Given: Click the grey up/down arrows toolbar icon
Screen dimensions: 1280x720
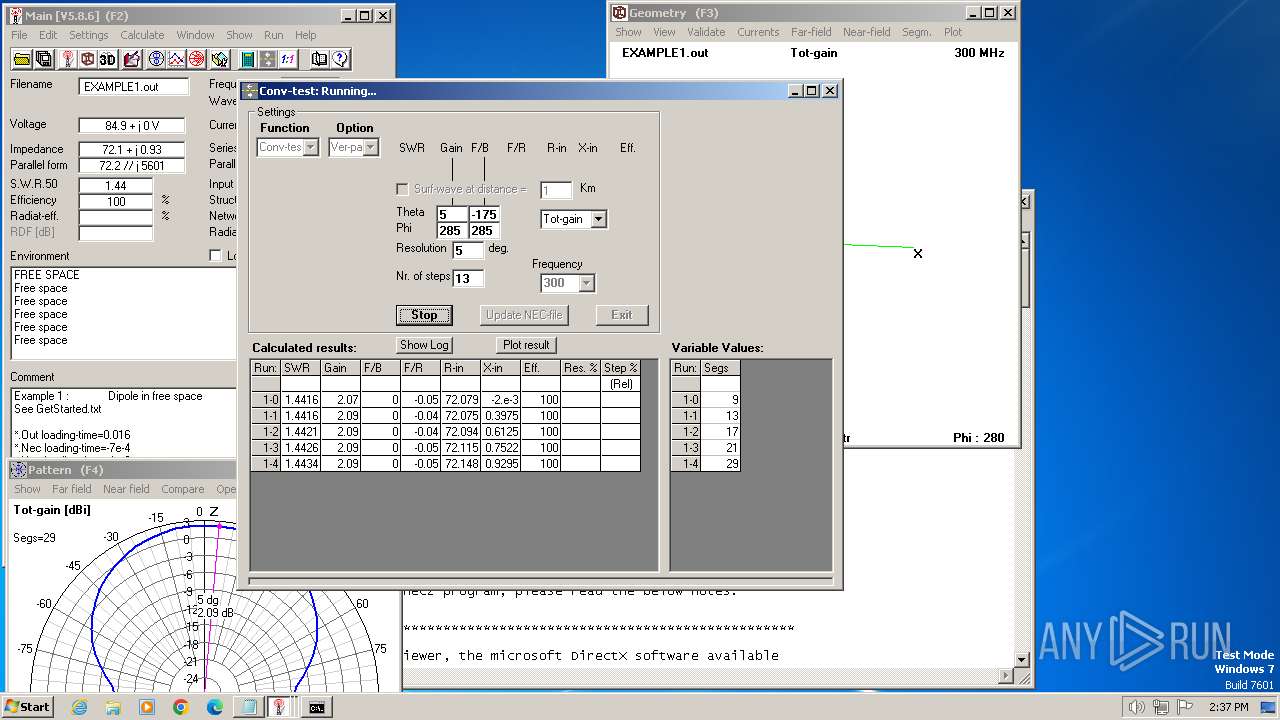Looking at the screenshot, I should [x=267, y=59].
